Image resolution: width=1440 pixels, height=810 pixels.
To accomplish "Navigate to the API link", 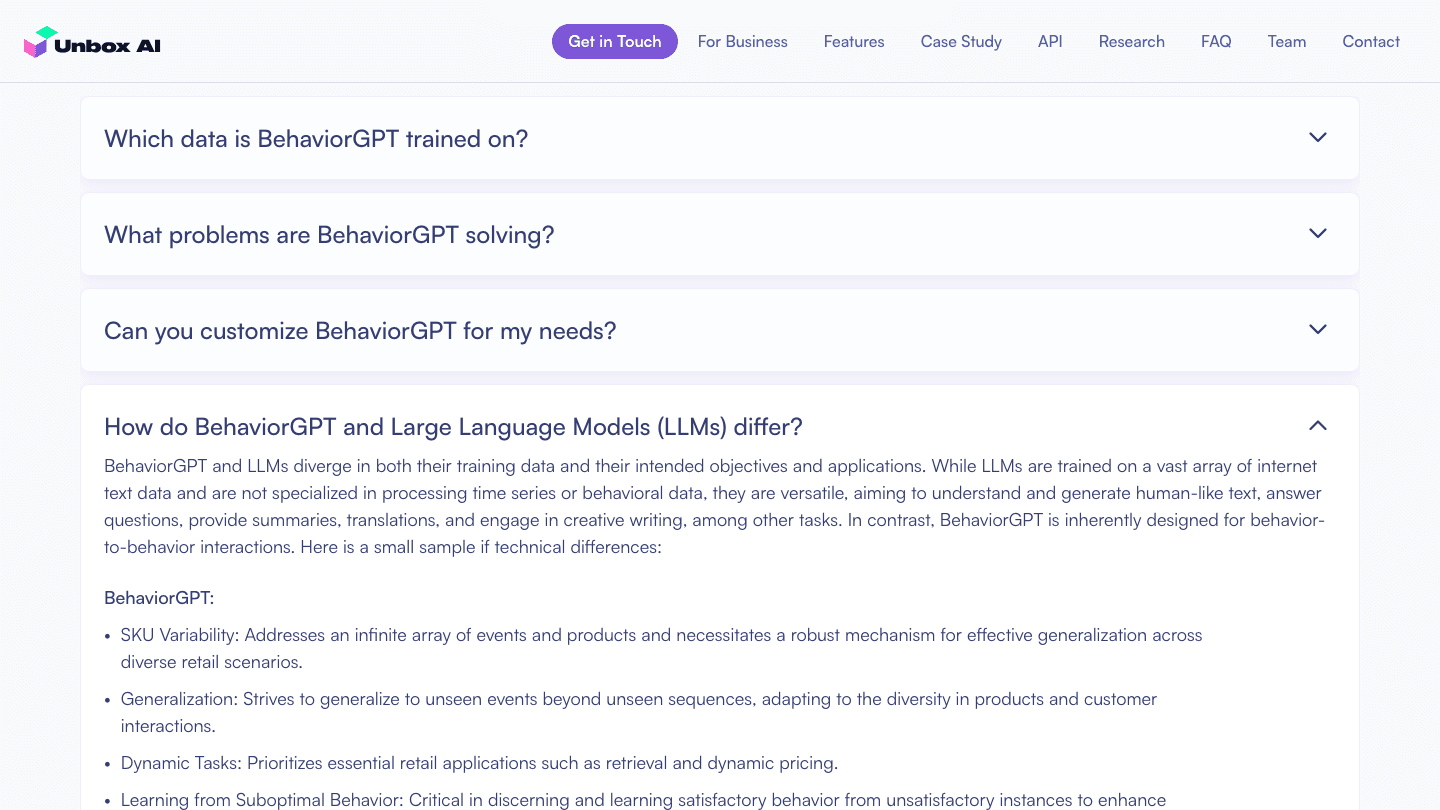I will click(x=1050, y=42).
